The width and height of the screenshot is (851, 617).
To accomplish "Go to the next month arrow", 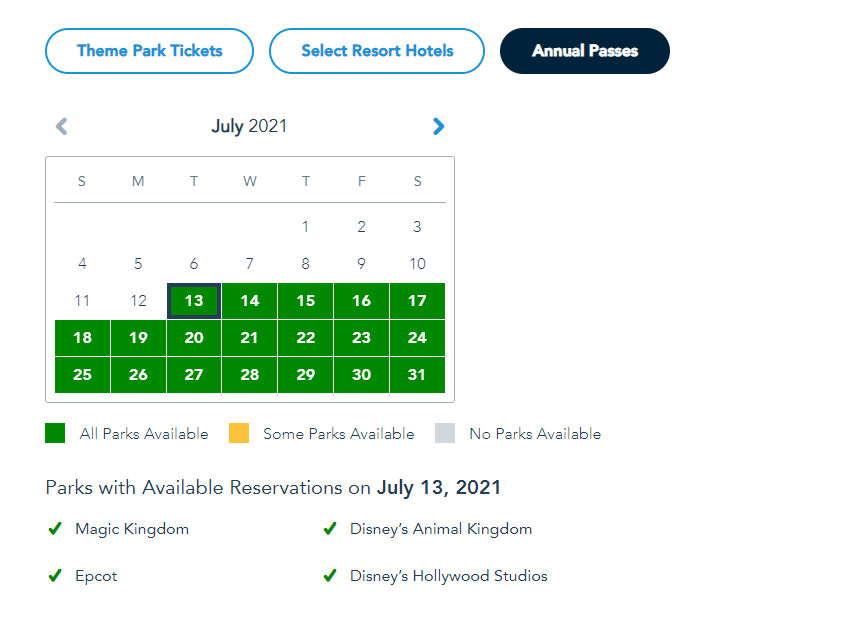I will (x=438, y=126).
